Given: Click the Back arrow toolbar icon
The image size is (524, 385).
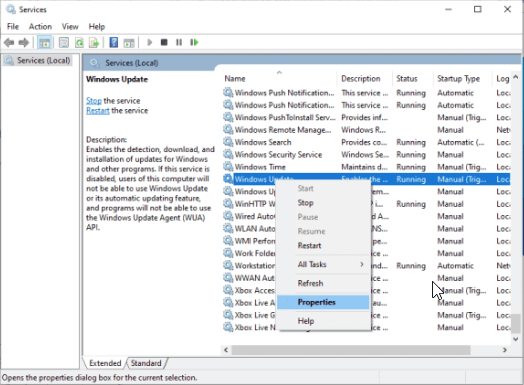Looking at the screenshot, I should (9, 42).
